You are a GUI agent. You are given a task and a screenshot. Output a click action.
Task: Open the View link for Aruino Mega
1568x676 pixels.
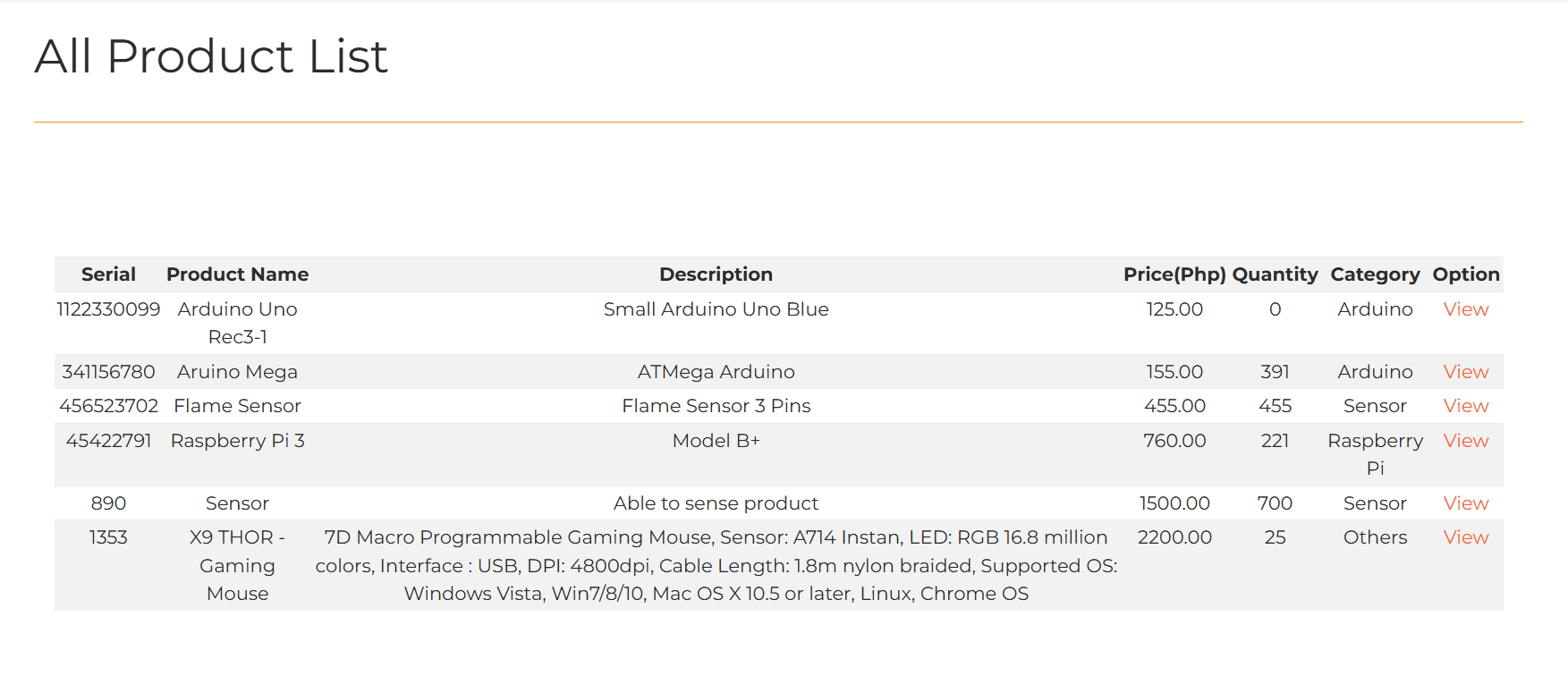pos(1465,372)
